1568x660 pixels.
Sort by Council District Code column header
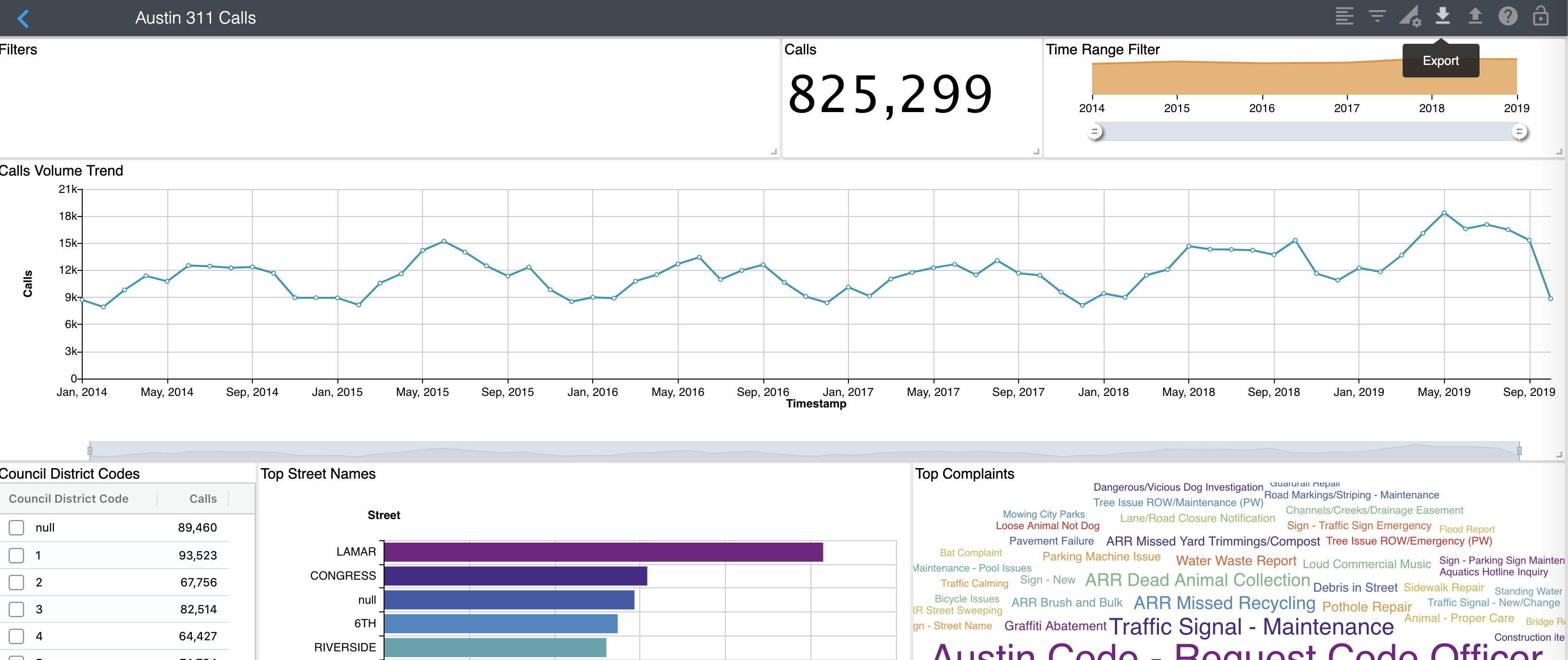(69, 498)
